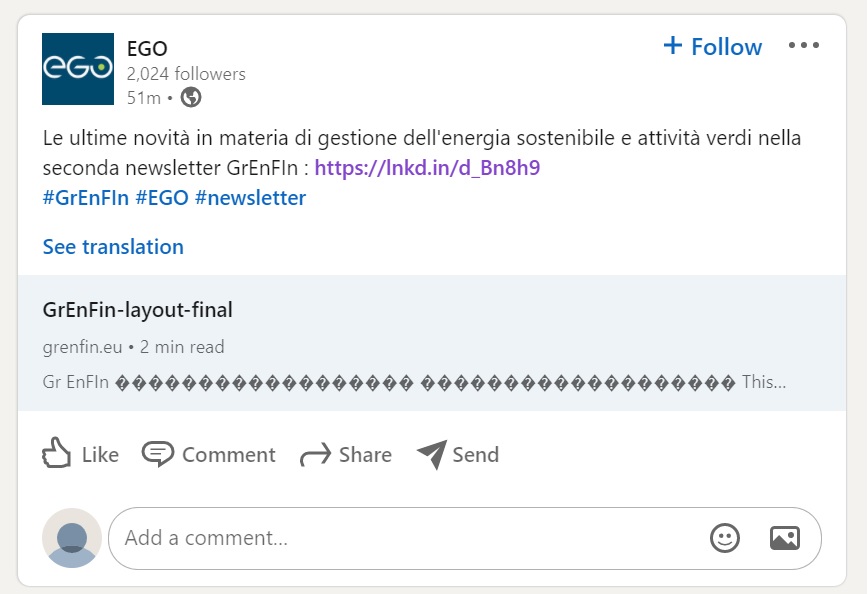Image resolution: width=868 pixels, height=594 pixels.
Task: Click the Send paper plane icon
Action: coord(432,454)
